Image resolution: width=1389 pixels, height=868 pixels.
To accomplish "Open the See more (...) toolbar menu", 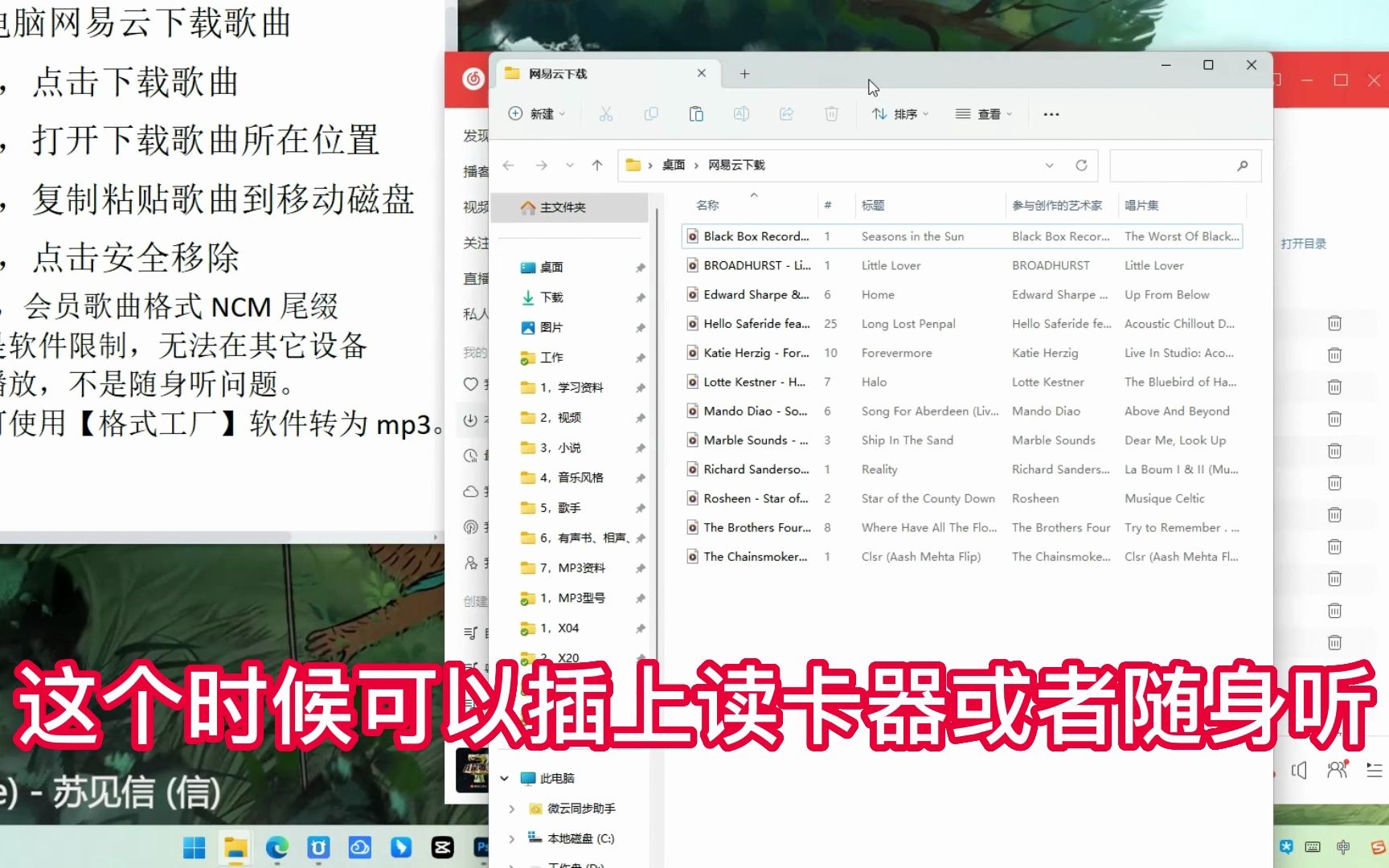I will pos(1051,114).
